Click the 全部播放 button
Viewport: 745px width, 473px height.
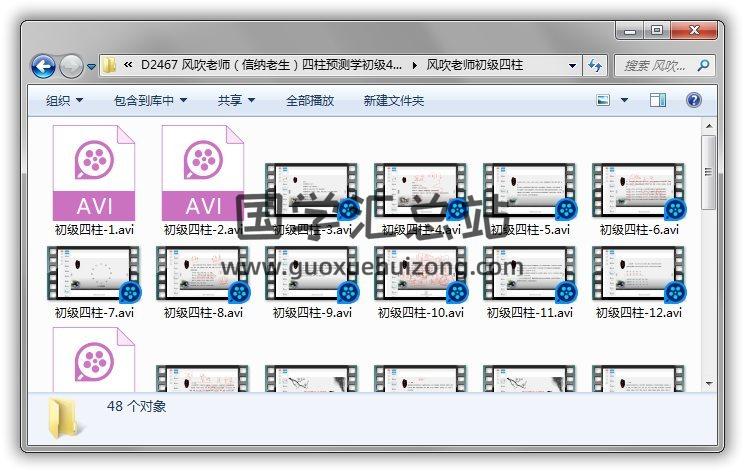click(310, 100)
